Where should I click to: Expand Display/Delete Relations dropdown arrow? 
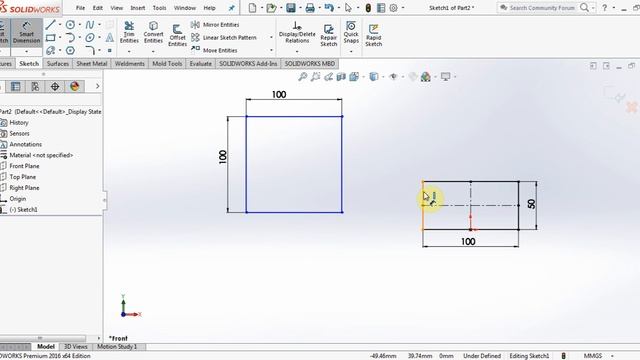coord(297,51)
